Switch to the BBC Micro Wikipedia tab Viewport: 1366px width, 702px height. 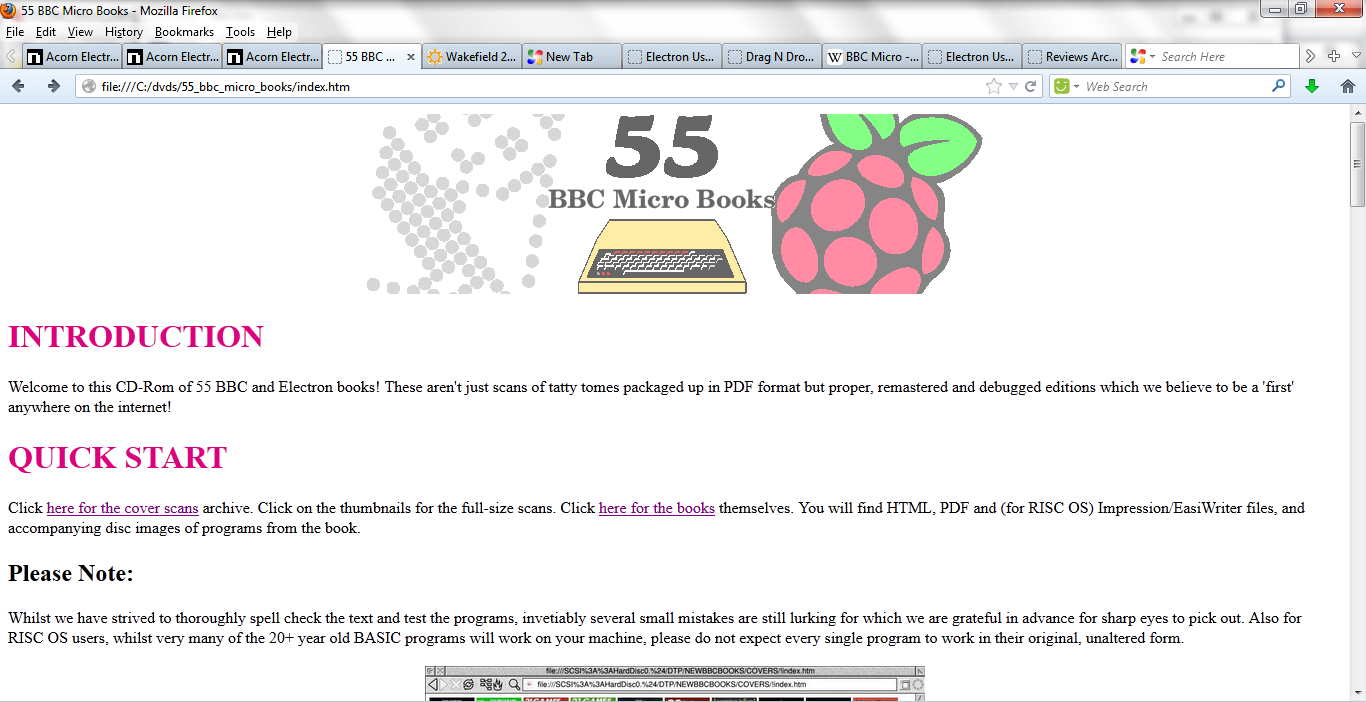tap(872, 57)
